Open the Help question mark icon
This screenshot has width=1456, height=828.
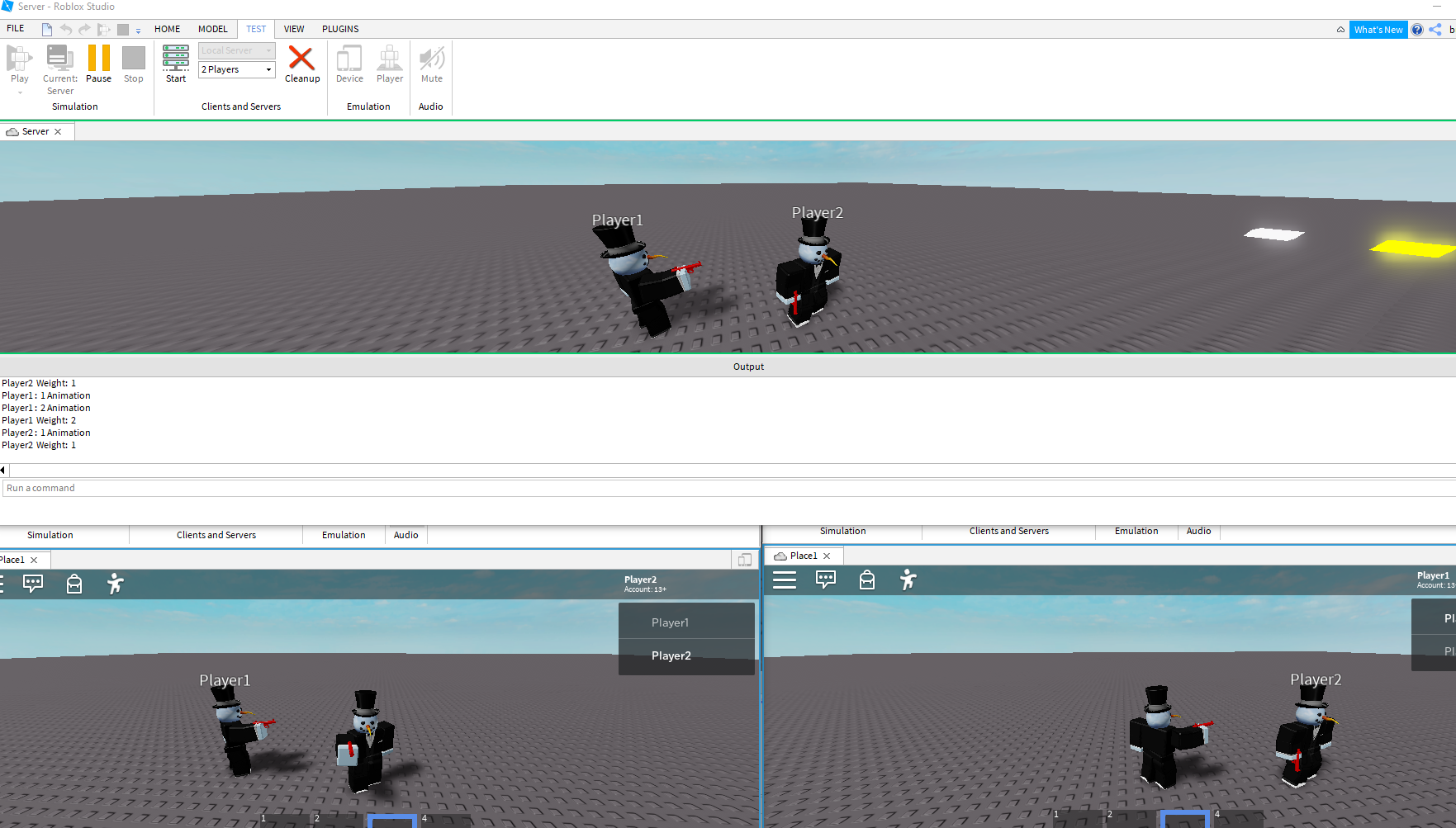[1417, 30]
